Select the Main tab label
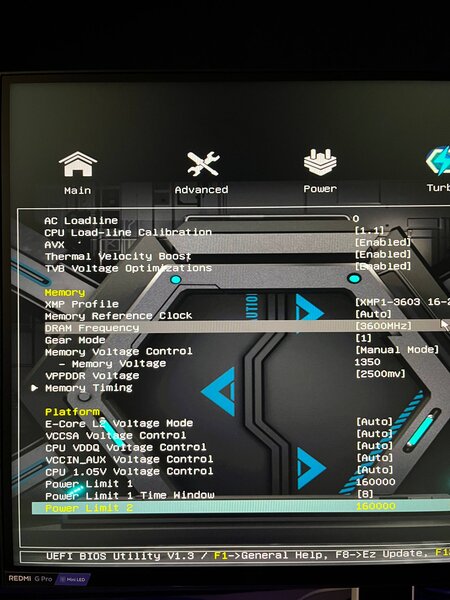 pyautogui.click(x=78, y=191)
